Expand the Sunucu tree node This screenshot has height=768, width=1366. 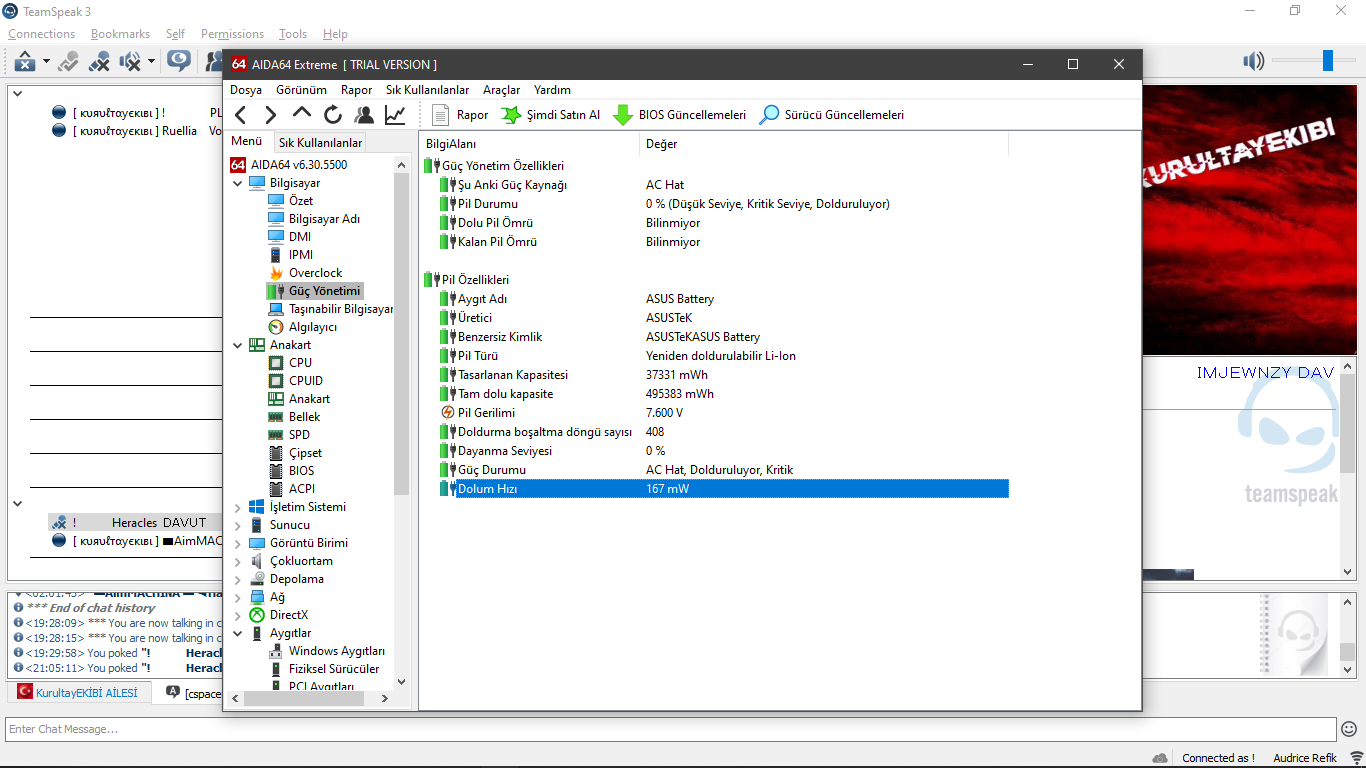(237, 525)
